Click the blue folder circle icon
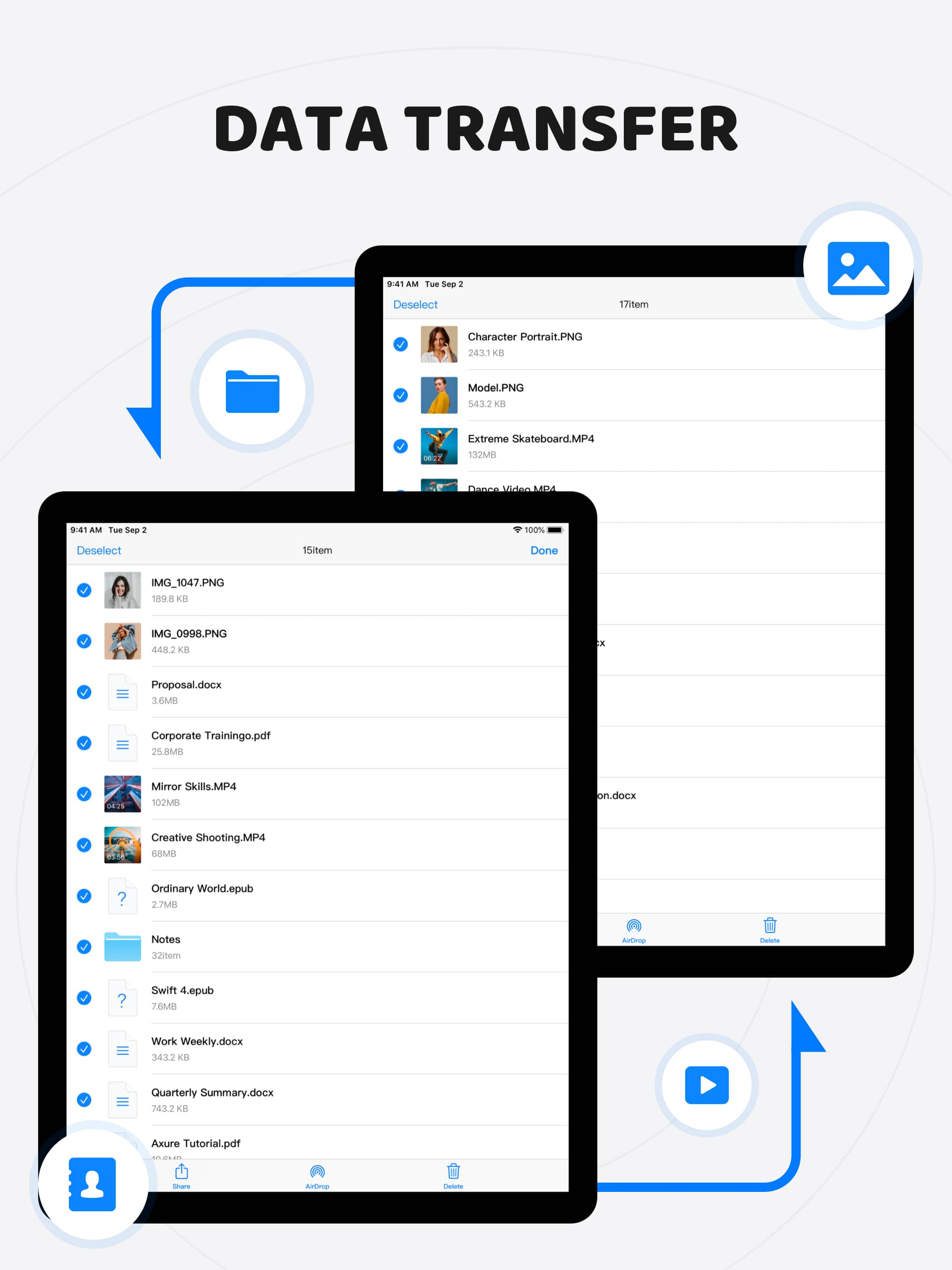 pyautogui.click(x=252, y=391)
